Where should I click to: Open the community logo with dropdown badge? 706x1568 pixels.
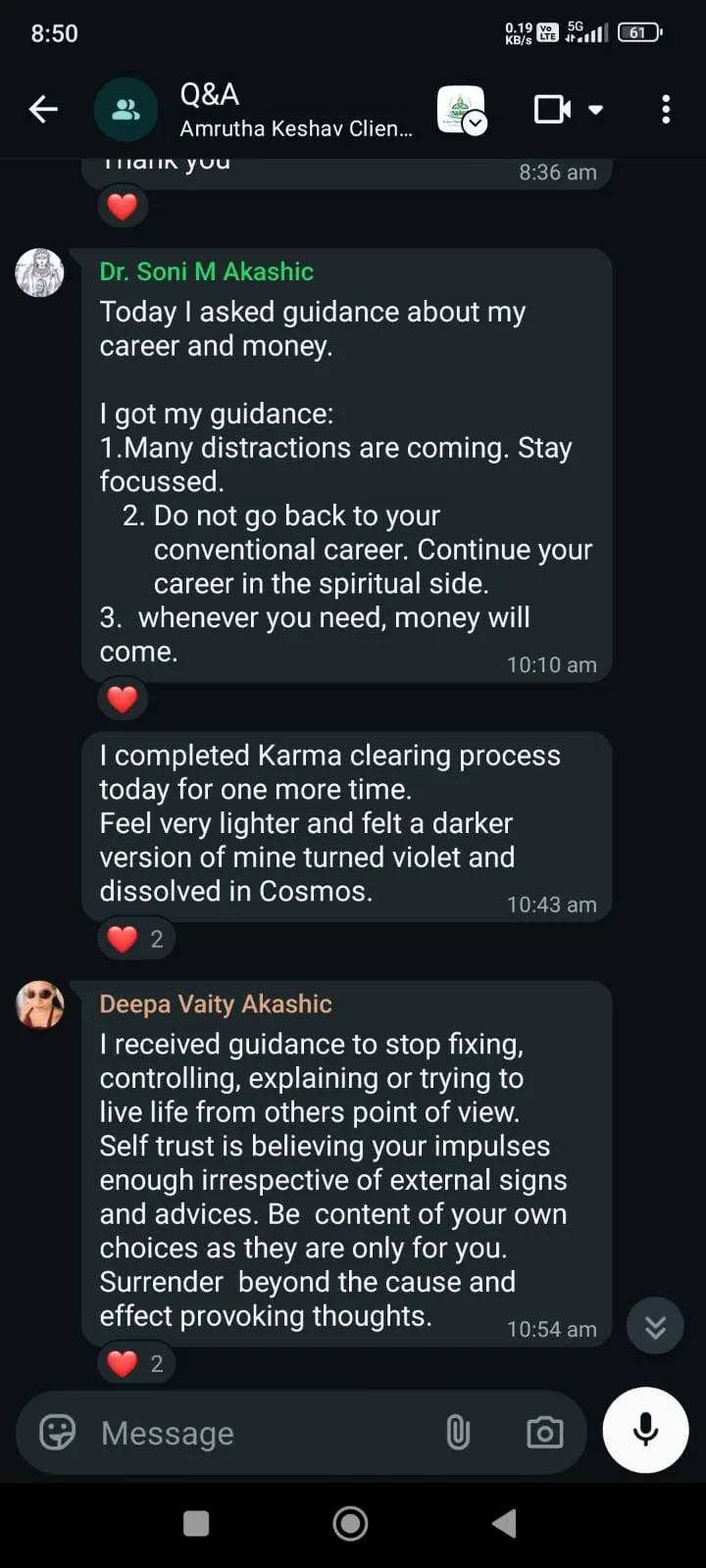461,109
